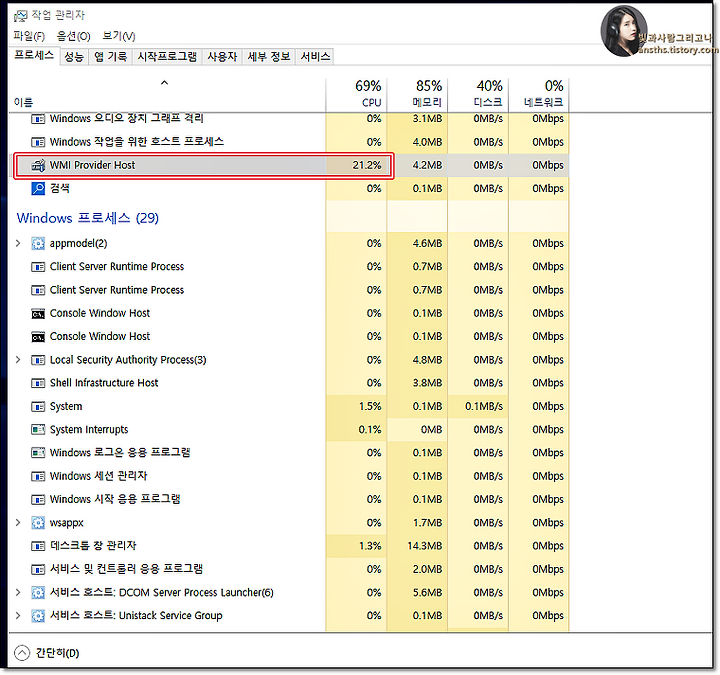Click the 1.5% CPU value for System
720x675 pixels.
coord(370,407)
